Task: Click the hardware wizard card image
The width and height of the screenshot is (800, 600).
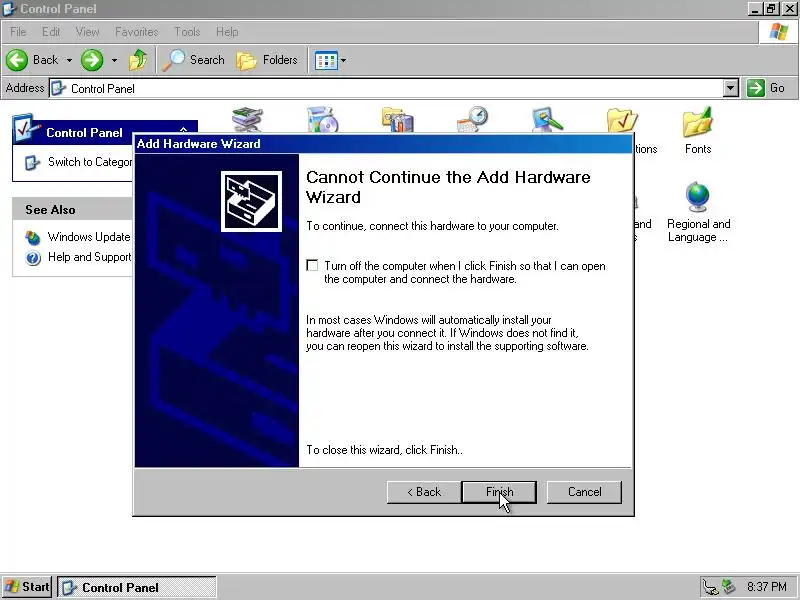Action: point(251,202)
